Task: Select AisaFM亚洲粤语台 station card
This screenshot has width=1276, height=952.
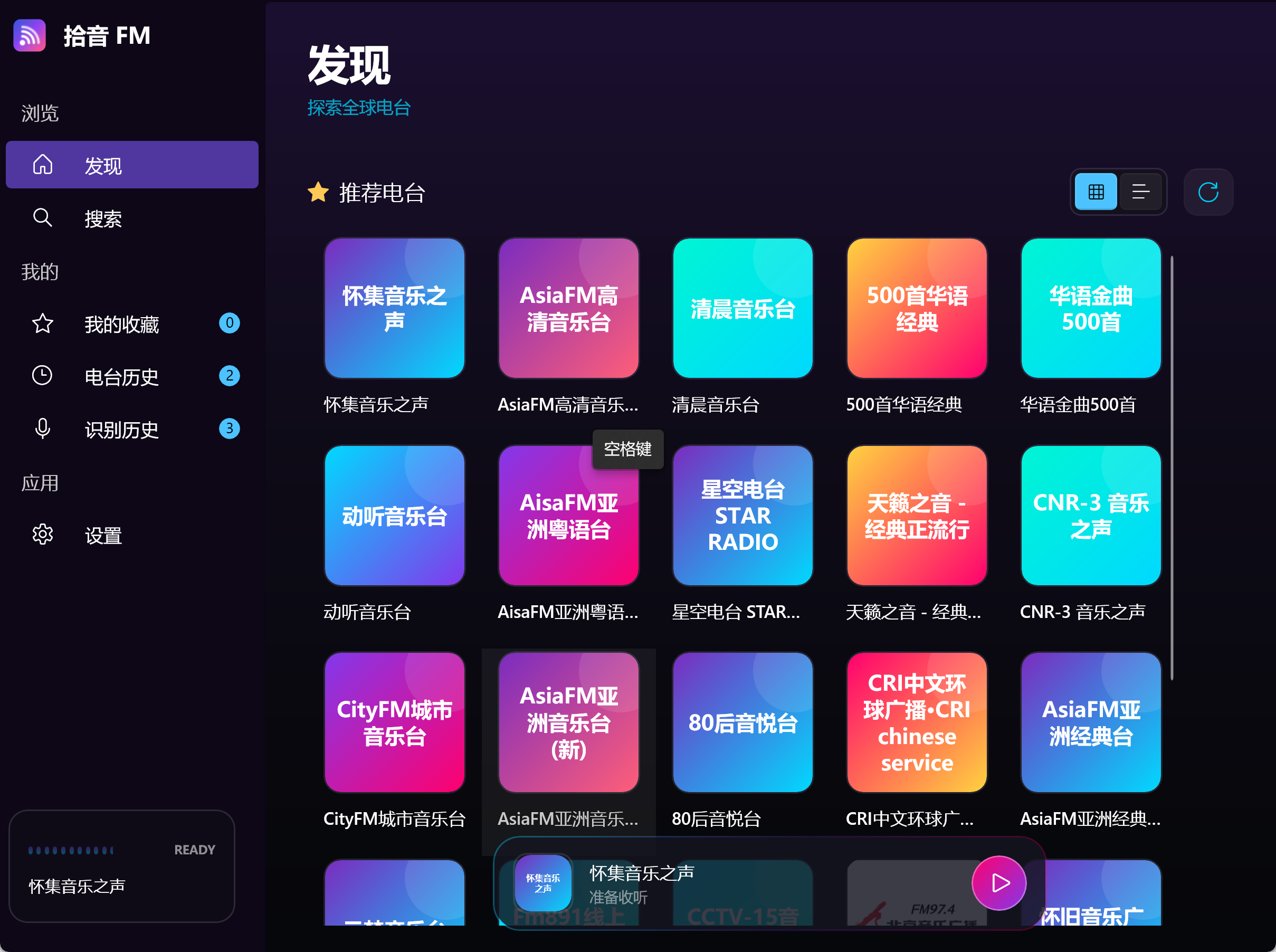Action: tap(569, 516)
